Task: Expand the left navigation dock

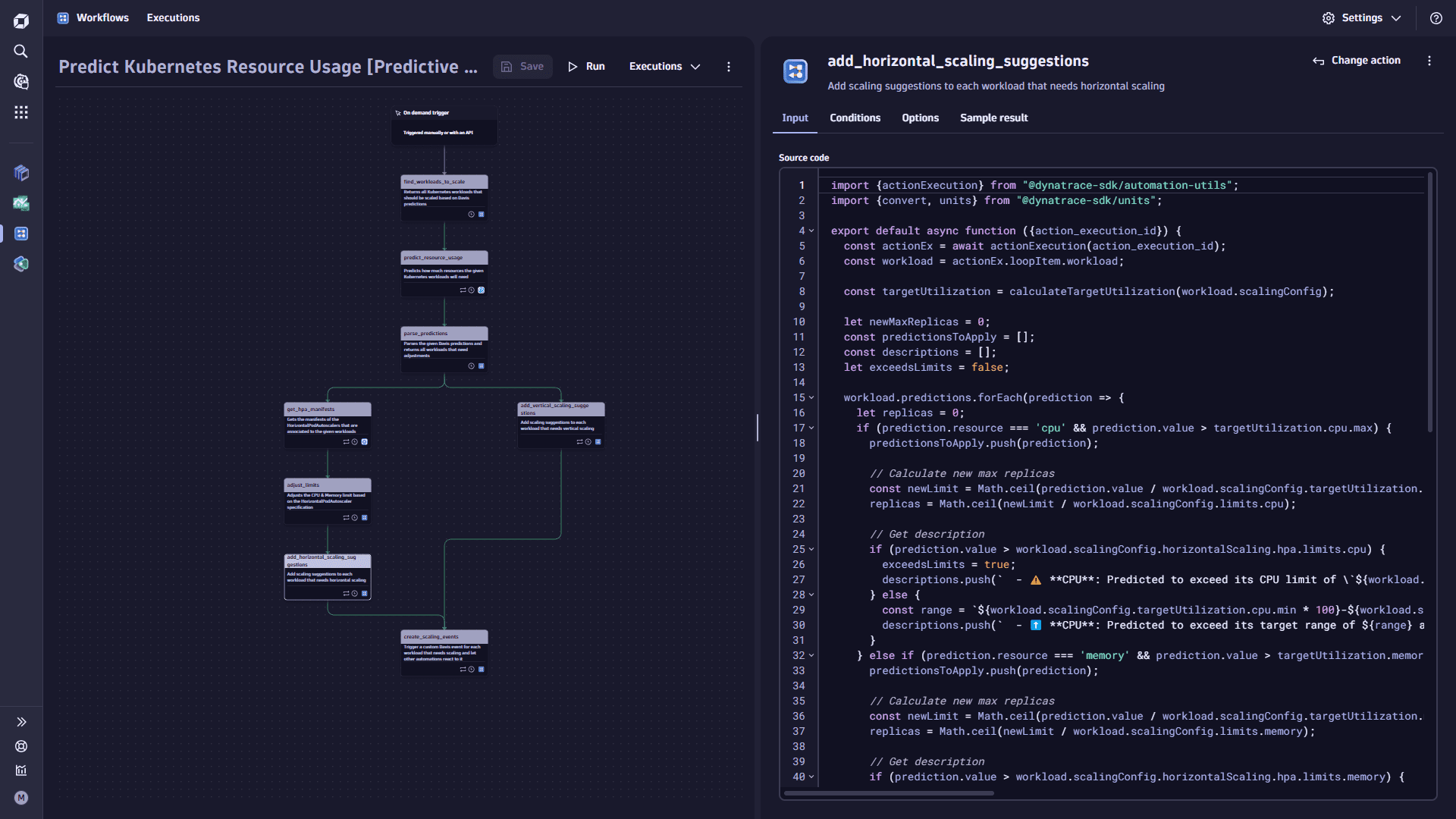Action: [21, 722]
